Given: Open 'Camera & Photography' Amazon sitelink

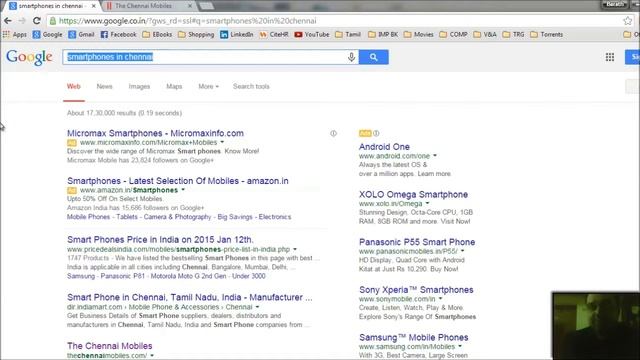Looking at the screenshot, I should (178, 217).
